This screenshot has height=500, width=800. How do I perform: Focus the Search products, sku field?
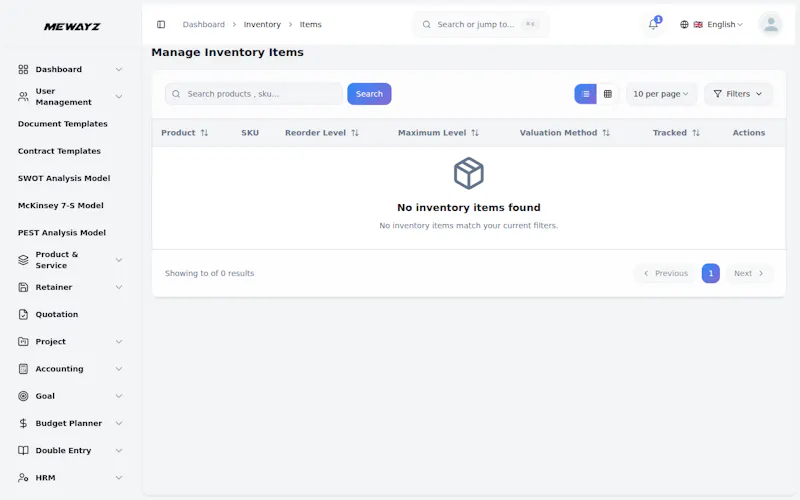(x=254, y=94)
